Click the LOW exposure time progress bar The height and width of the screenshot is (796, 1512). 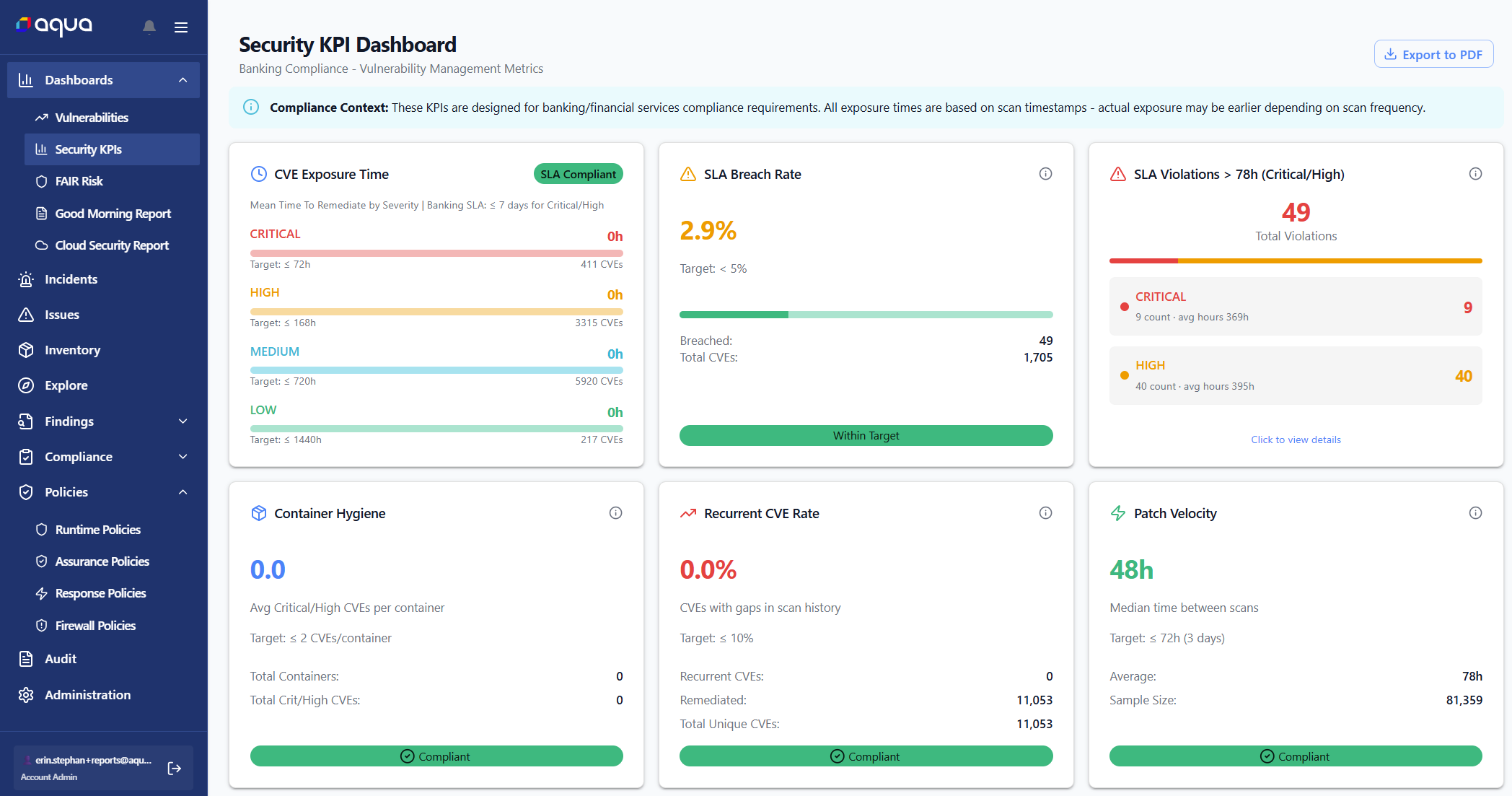coord(436,429)
